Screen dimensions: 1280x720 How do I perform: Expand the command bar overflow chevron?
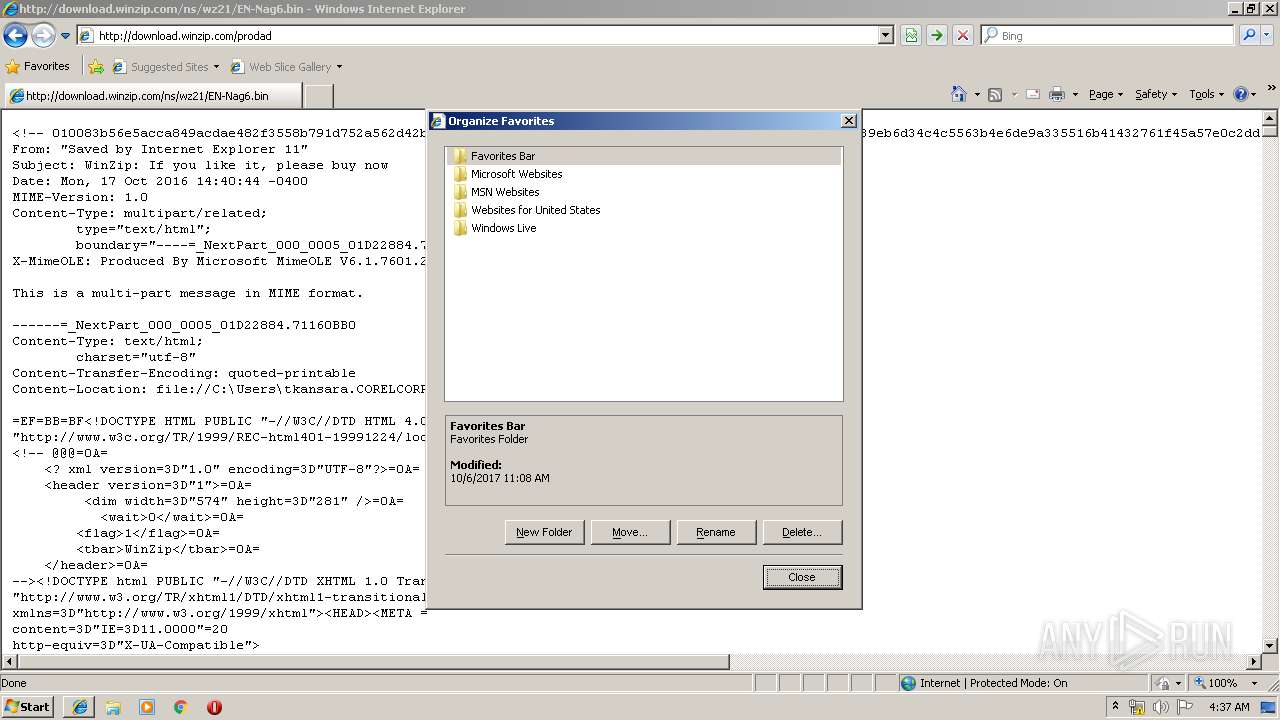coord(1272,90)
